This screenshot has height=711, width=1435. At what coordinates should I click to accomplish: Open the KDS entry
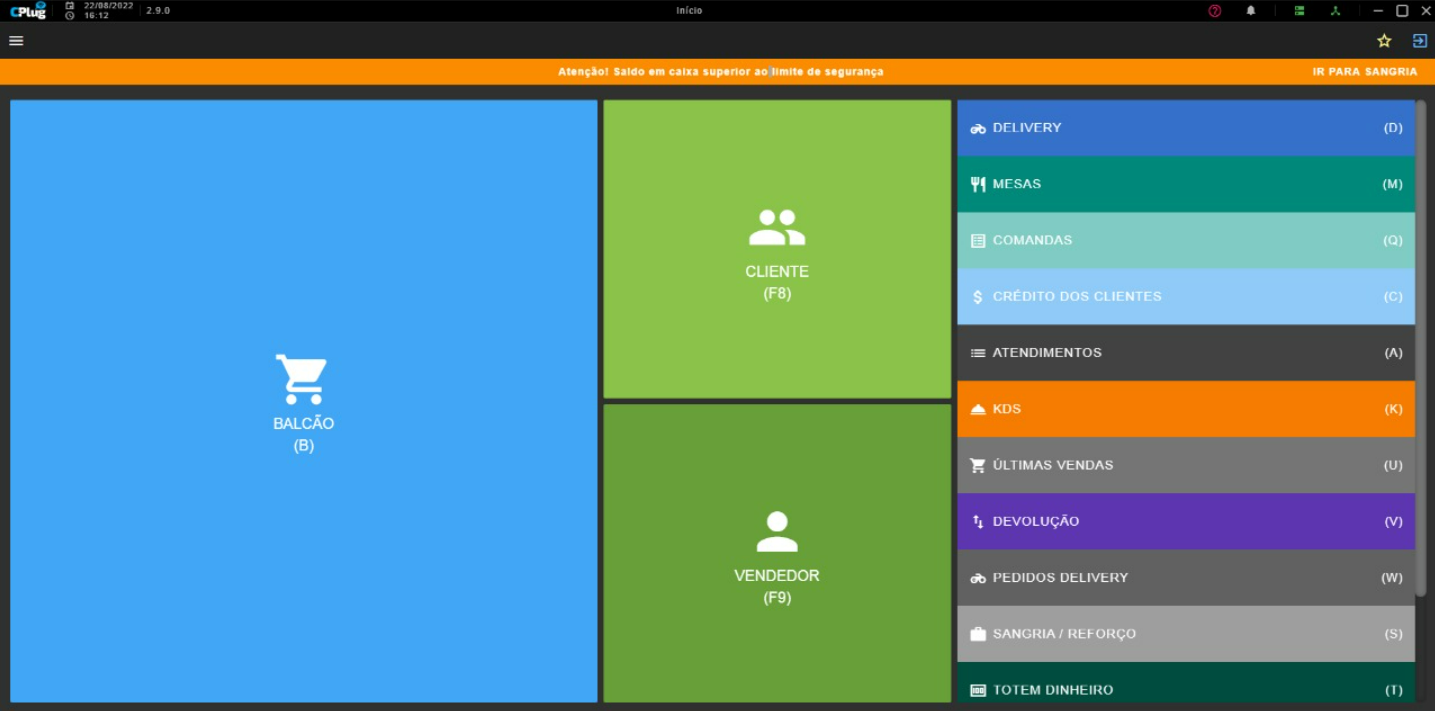[1186, 409]
